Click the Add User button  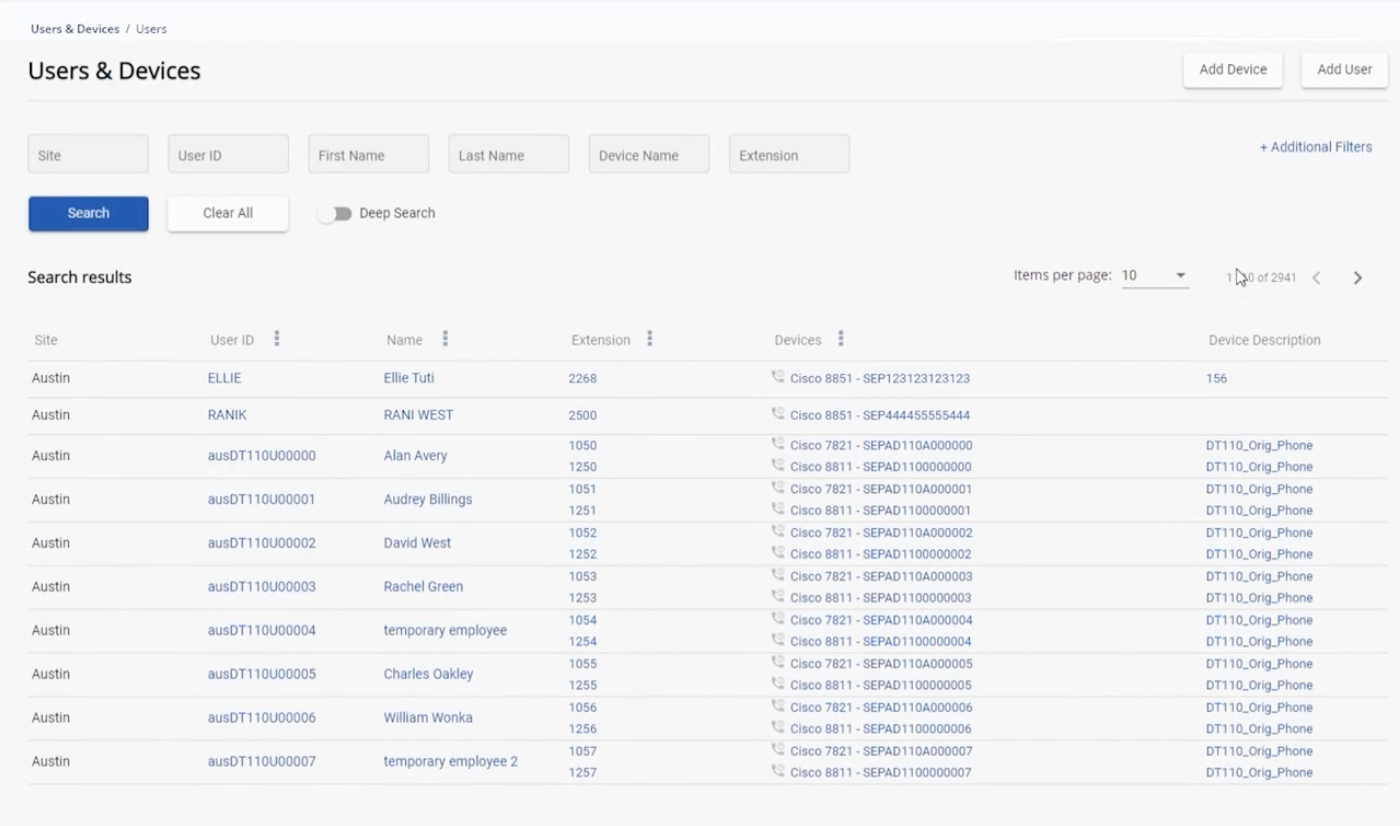[1344, 70]
